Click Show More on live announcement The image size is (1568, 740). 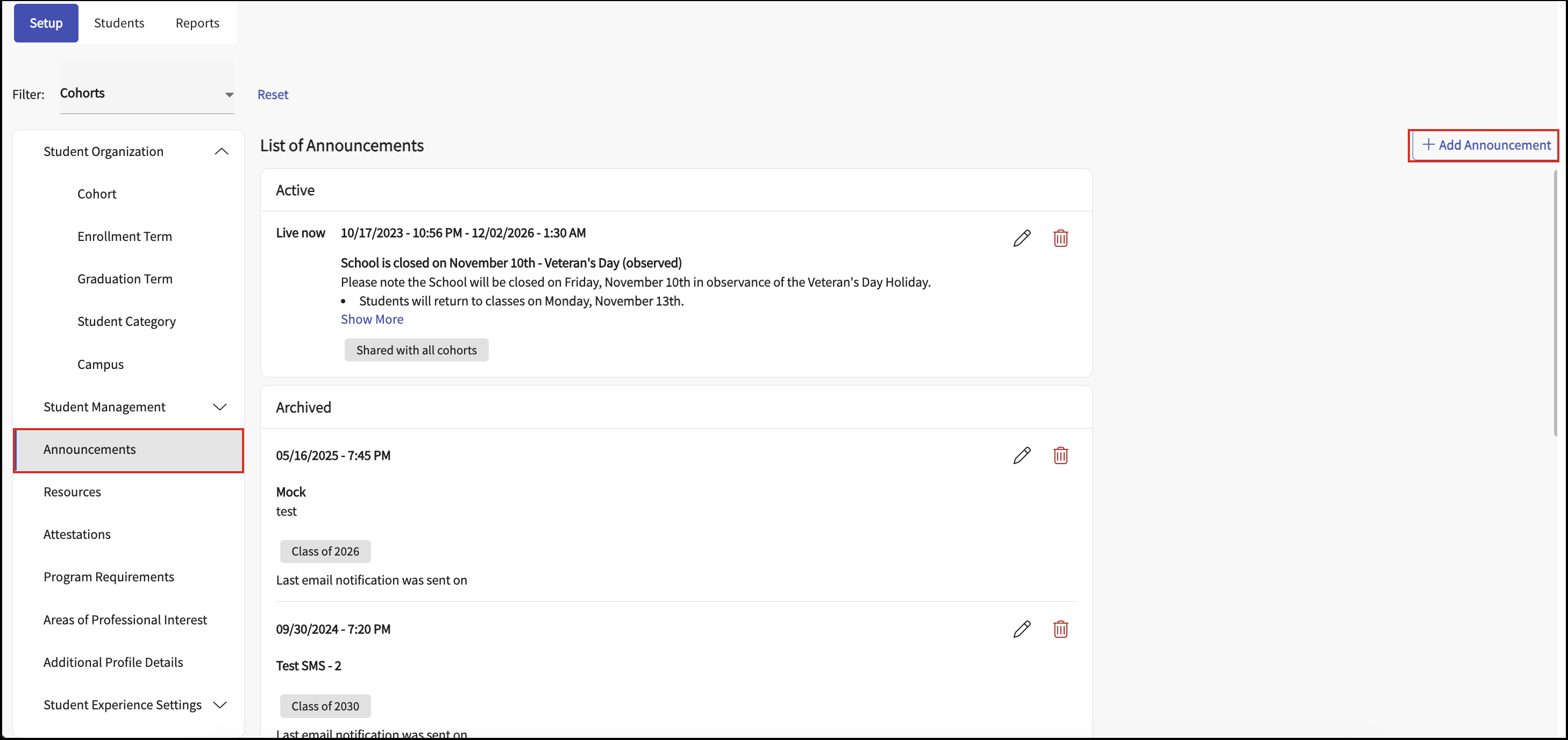372,319
